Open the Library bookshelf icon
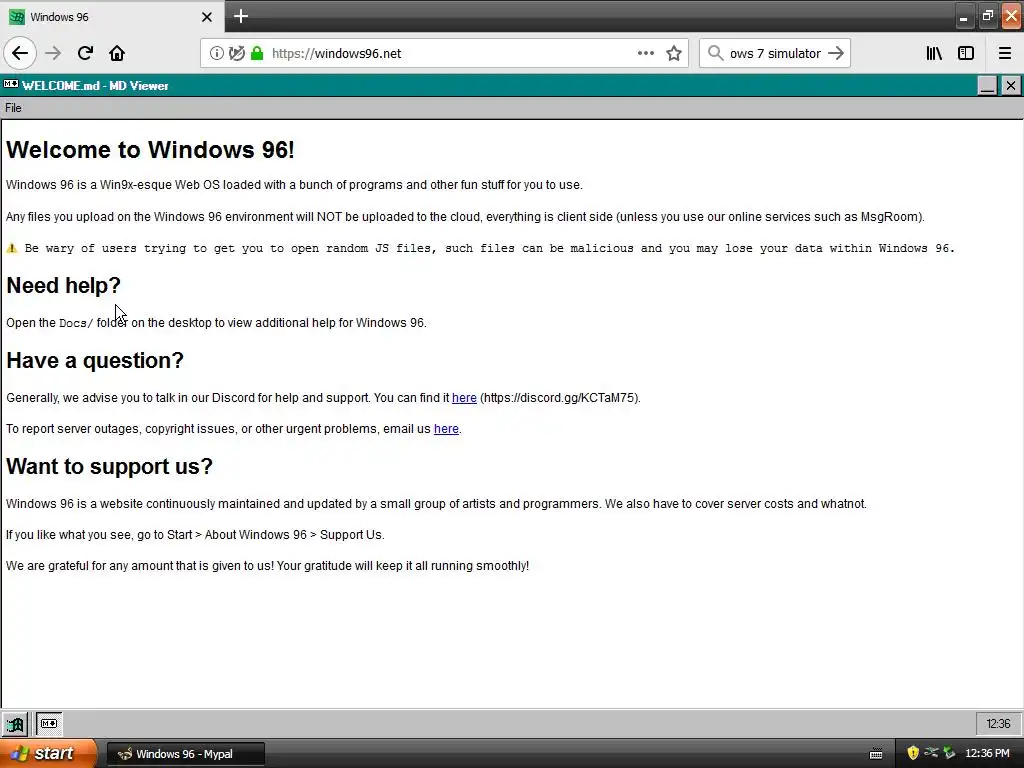Screen dimensions: 1024x768 click(934, 54)
